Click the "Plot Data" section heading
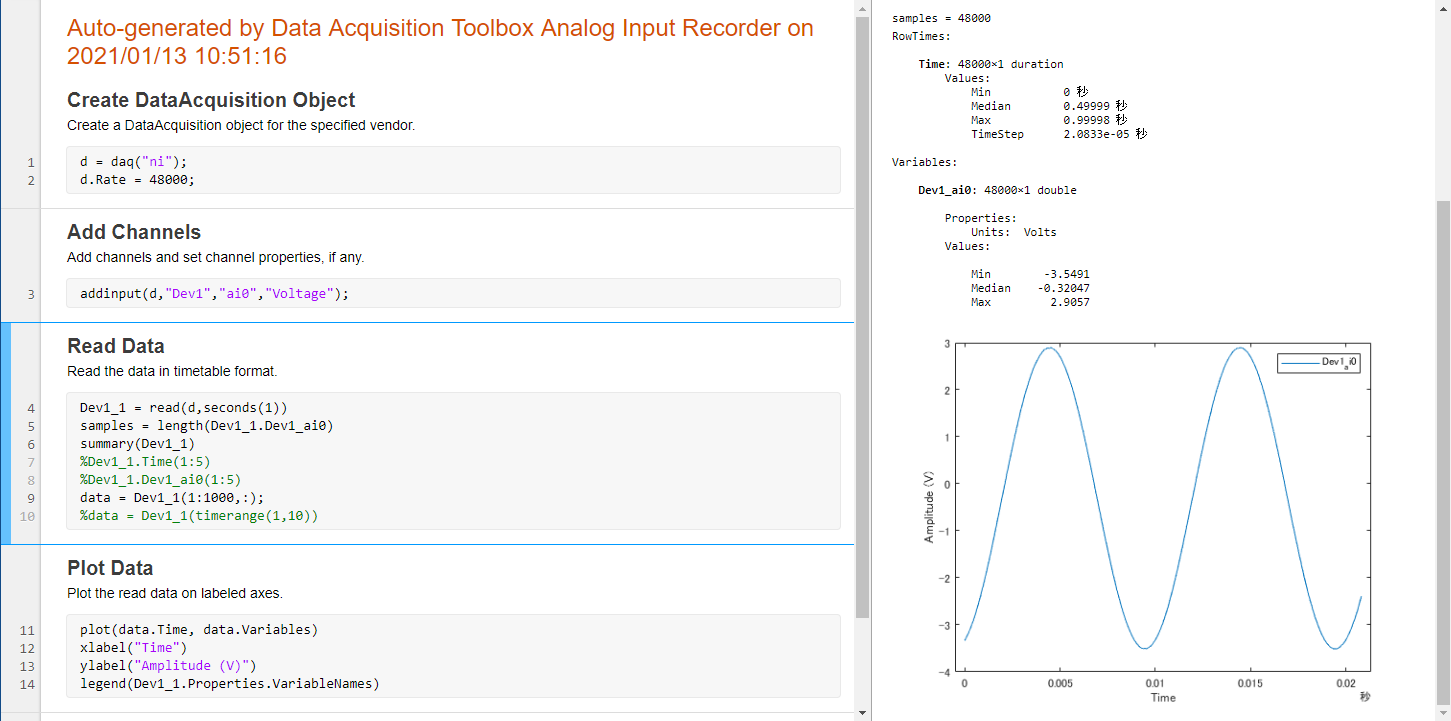 click(111, 567)
